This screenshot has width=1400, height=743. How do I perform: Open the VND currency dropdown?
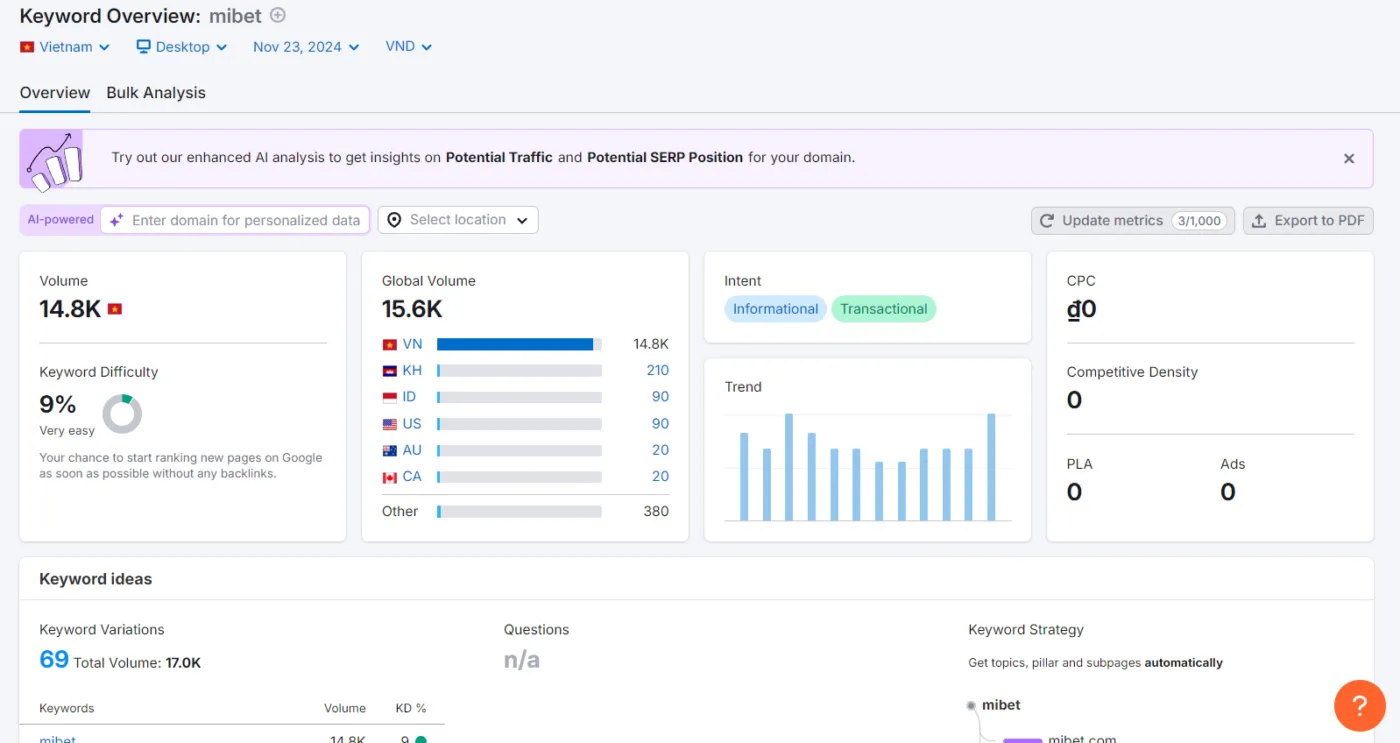click(x=409, y=47)
